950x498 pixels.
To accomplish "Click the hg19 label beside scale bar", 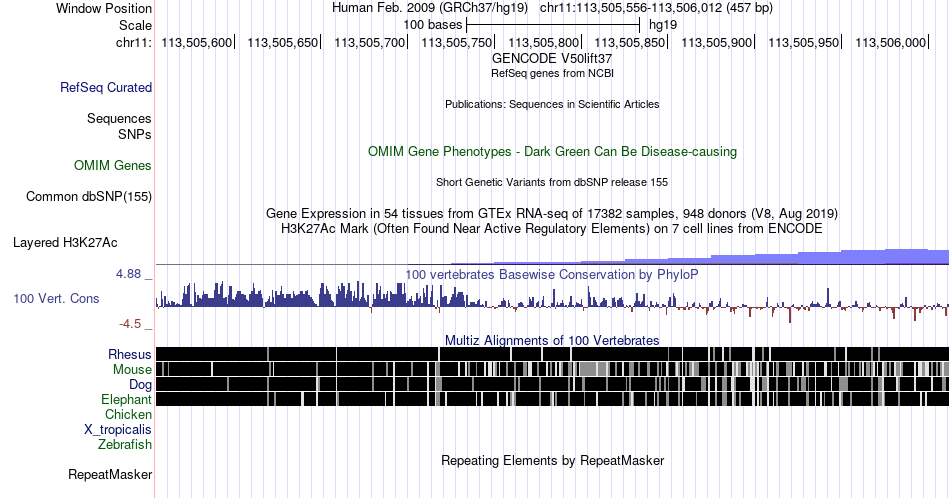I will pos(663,25).
